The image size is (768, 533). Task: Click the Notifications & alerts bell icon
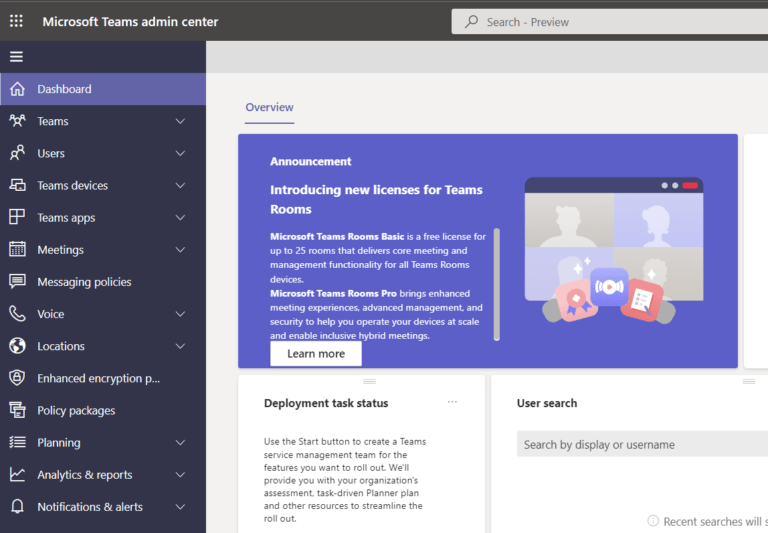point(17,507)
